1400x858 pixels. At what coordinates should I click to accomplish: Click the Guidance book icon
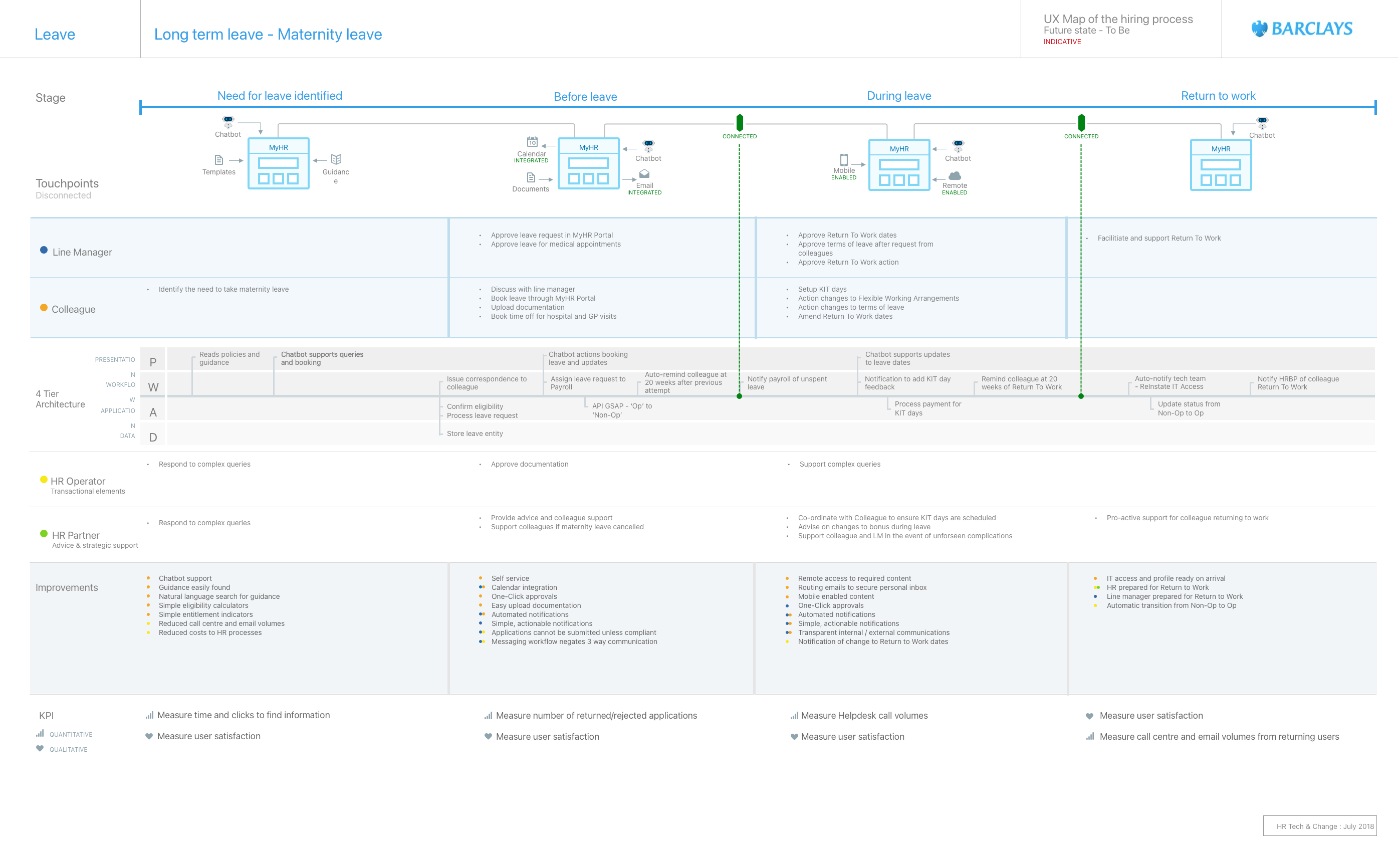pos(336,159)
